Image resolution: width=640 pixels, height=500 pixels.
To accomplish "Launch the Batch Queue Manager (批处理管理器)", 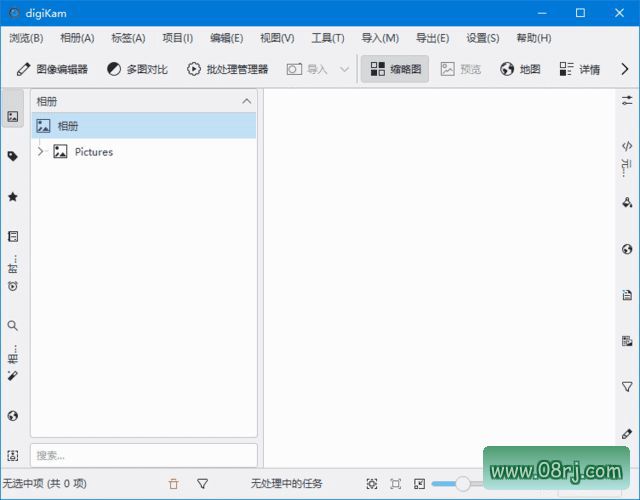I will coord(227,69).
